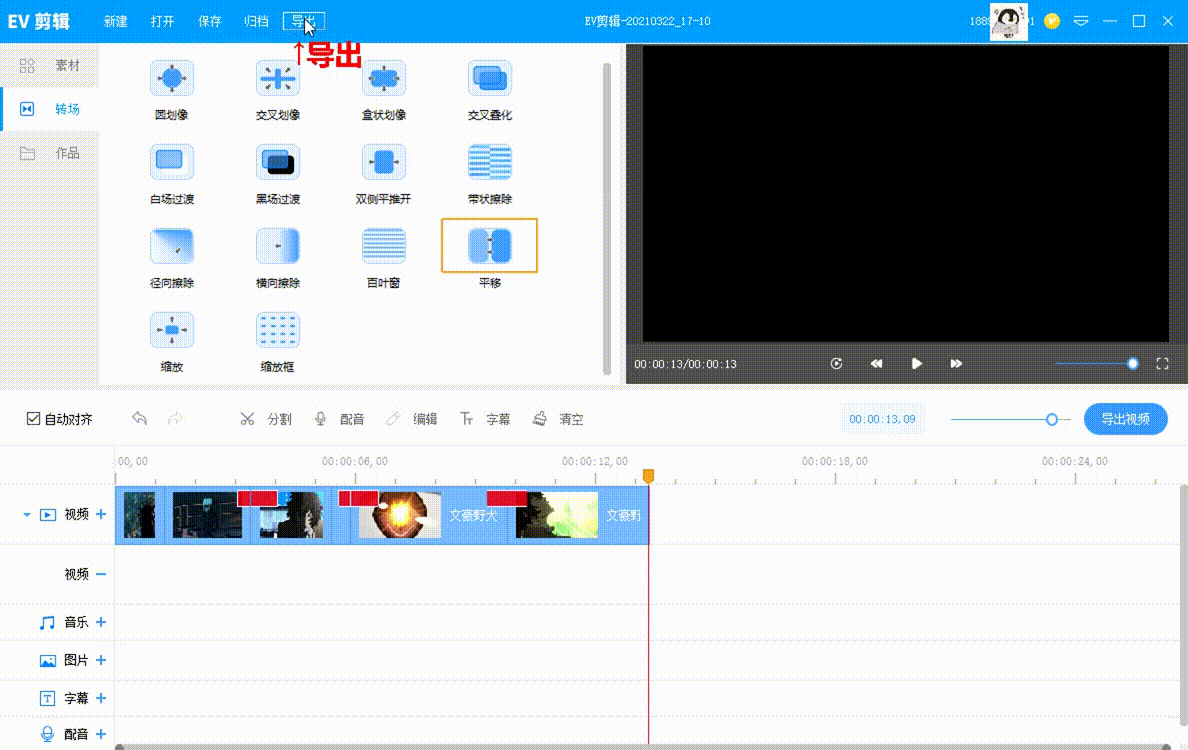Pick the 白场过渡 transition
Viewport: 1188px width, 750px height.
[172, 162]
